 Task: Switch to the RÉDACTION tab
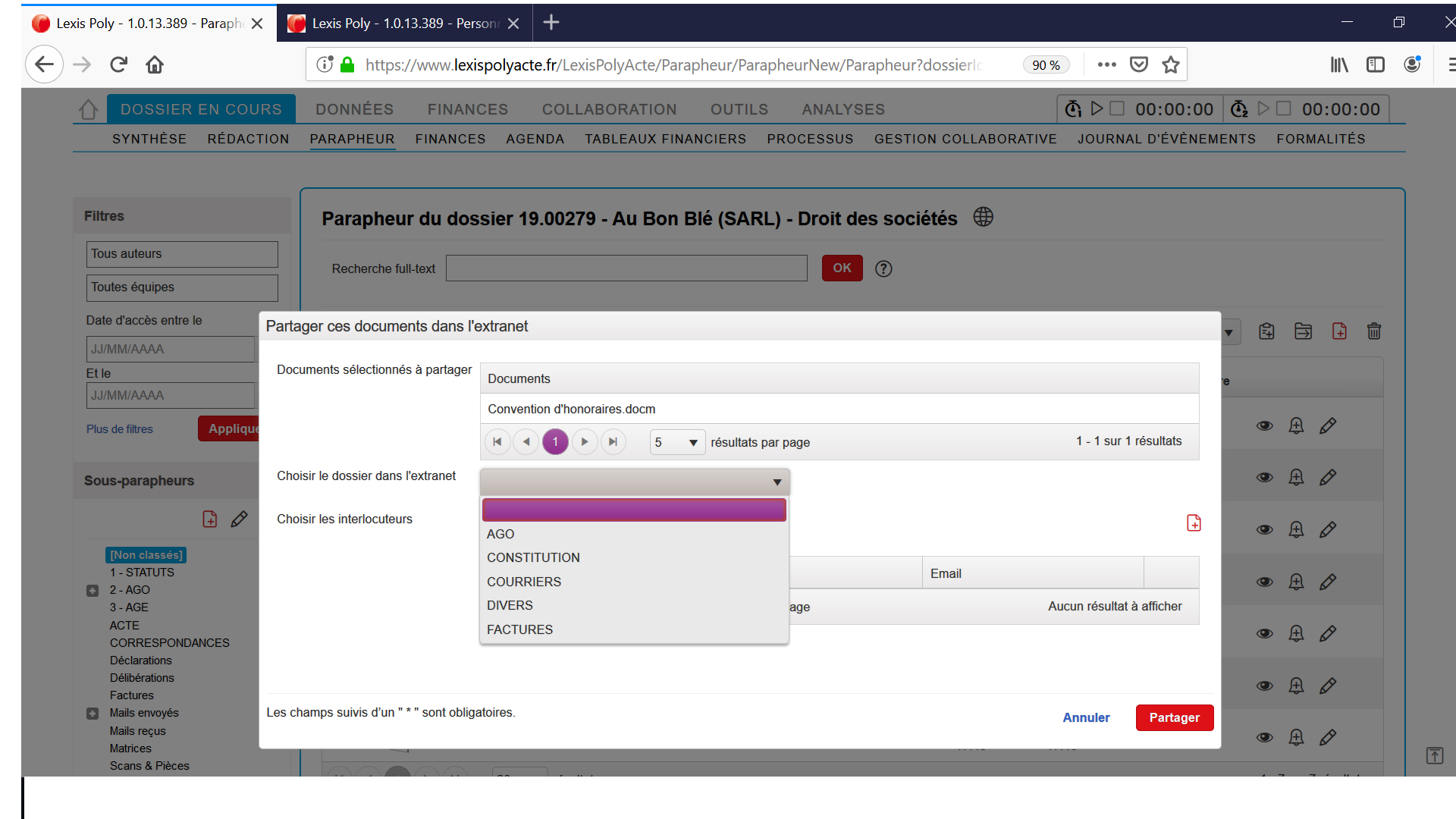coord(249,140)
